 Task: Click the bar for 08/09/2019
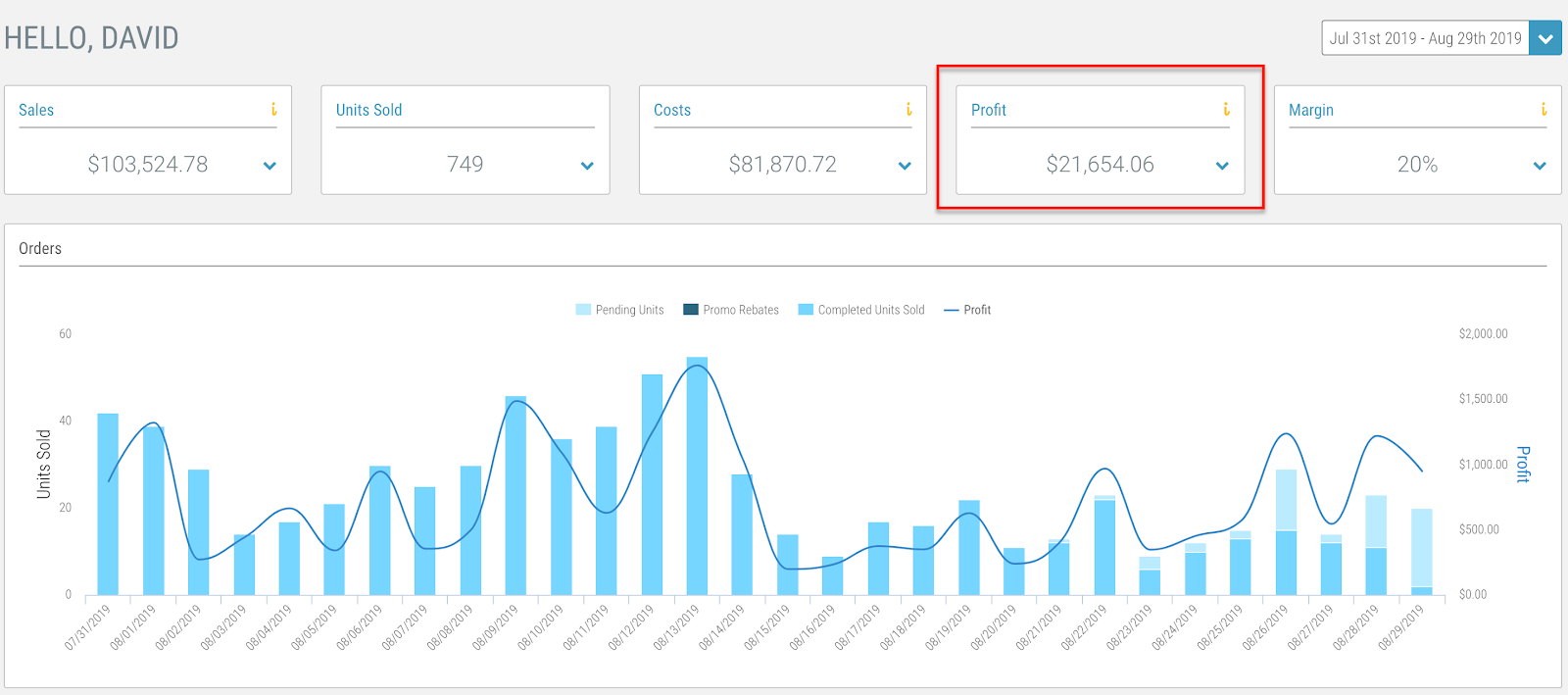pyautogui.click(x=515, y=495)
